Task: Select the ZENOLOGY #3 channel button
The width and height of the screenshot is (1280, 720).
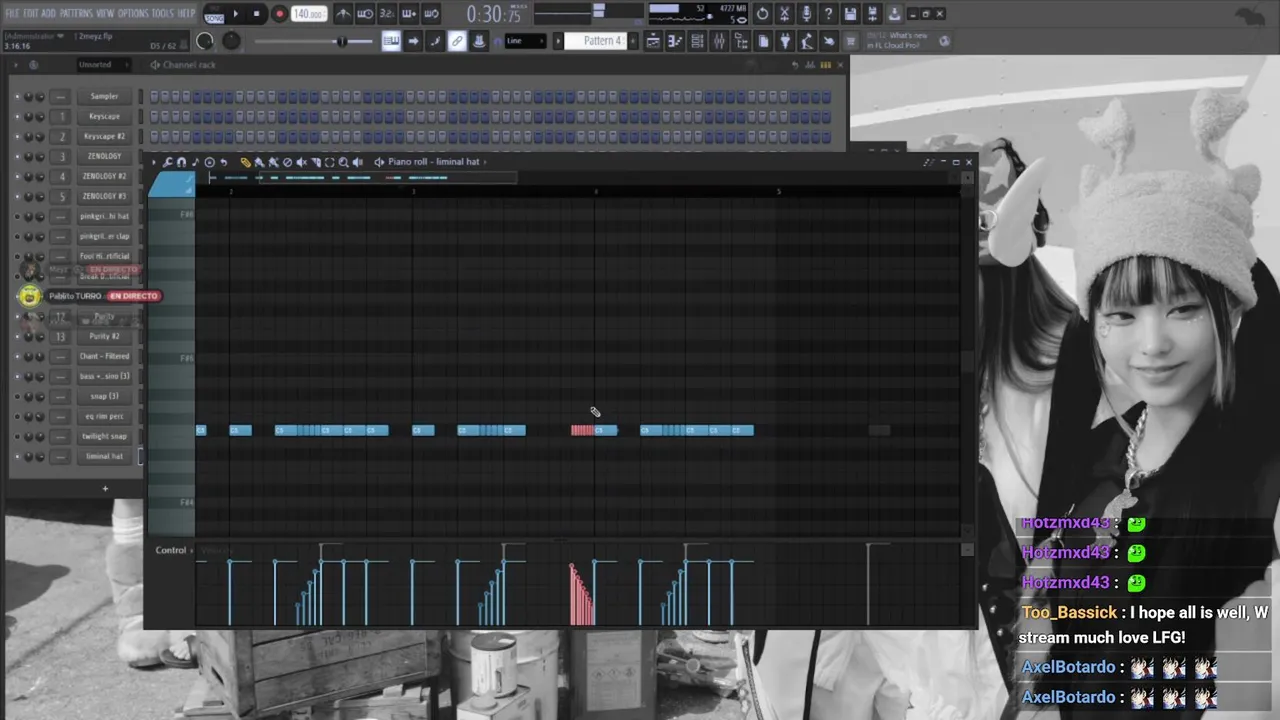Action: pyautogui.click(x=104, y=196)
